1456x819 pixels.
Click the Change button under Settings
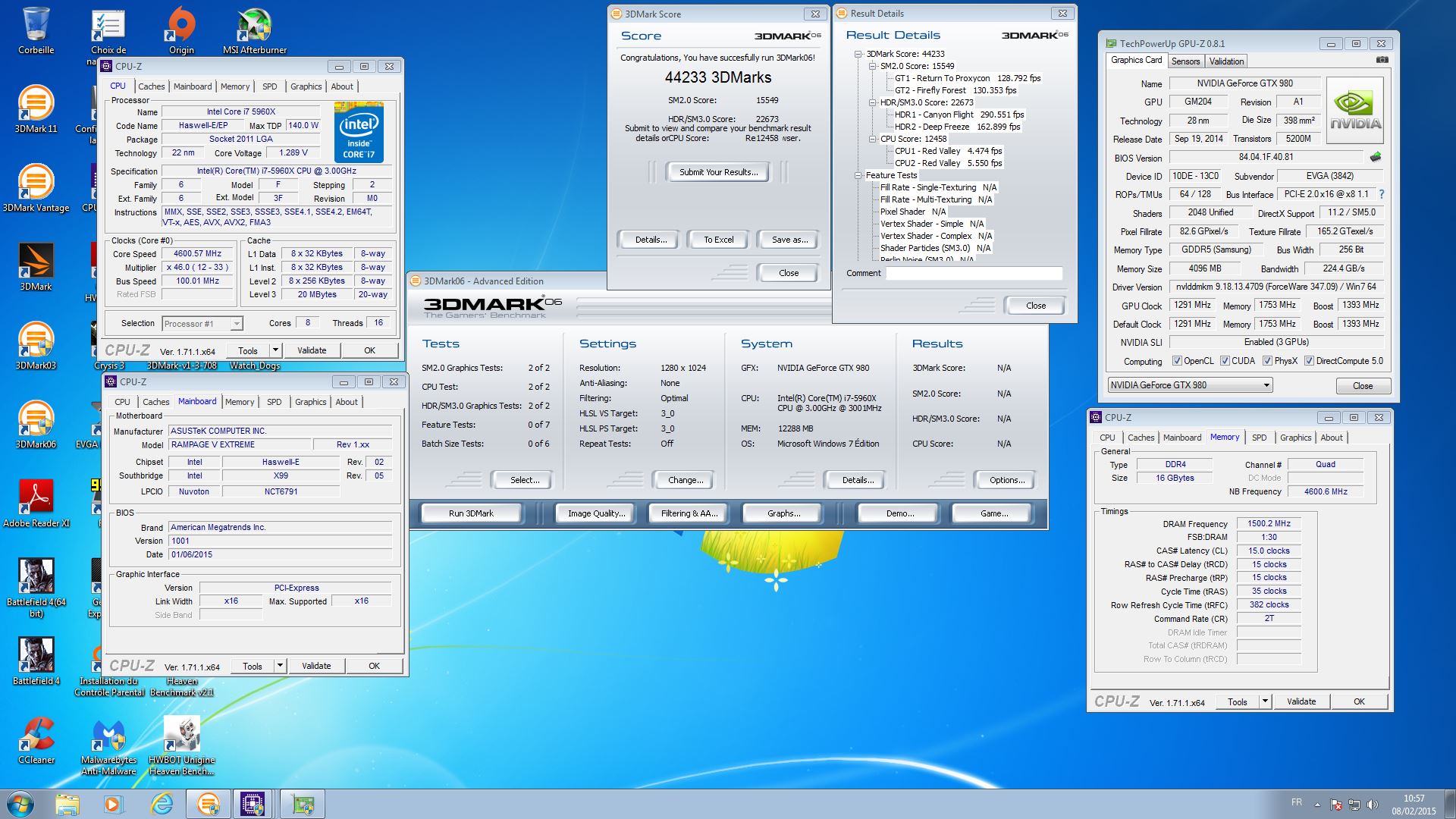click(686, 480)
